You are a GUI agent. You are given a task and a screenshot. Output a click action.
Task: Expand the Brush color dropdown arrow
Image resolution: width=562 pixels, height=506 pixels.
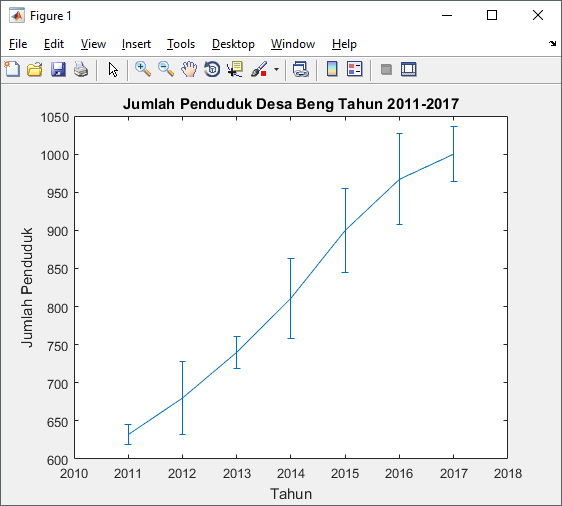(x=276, y=69)
